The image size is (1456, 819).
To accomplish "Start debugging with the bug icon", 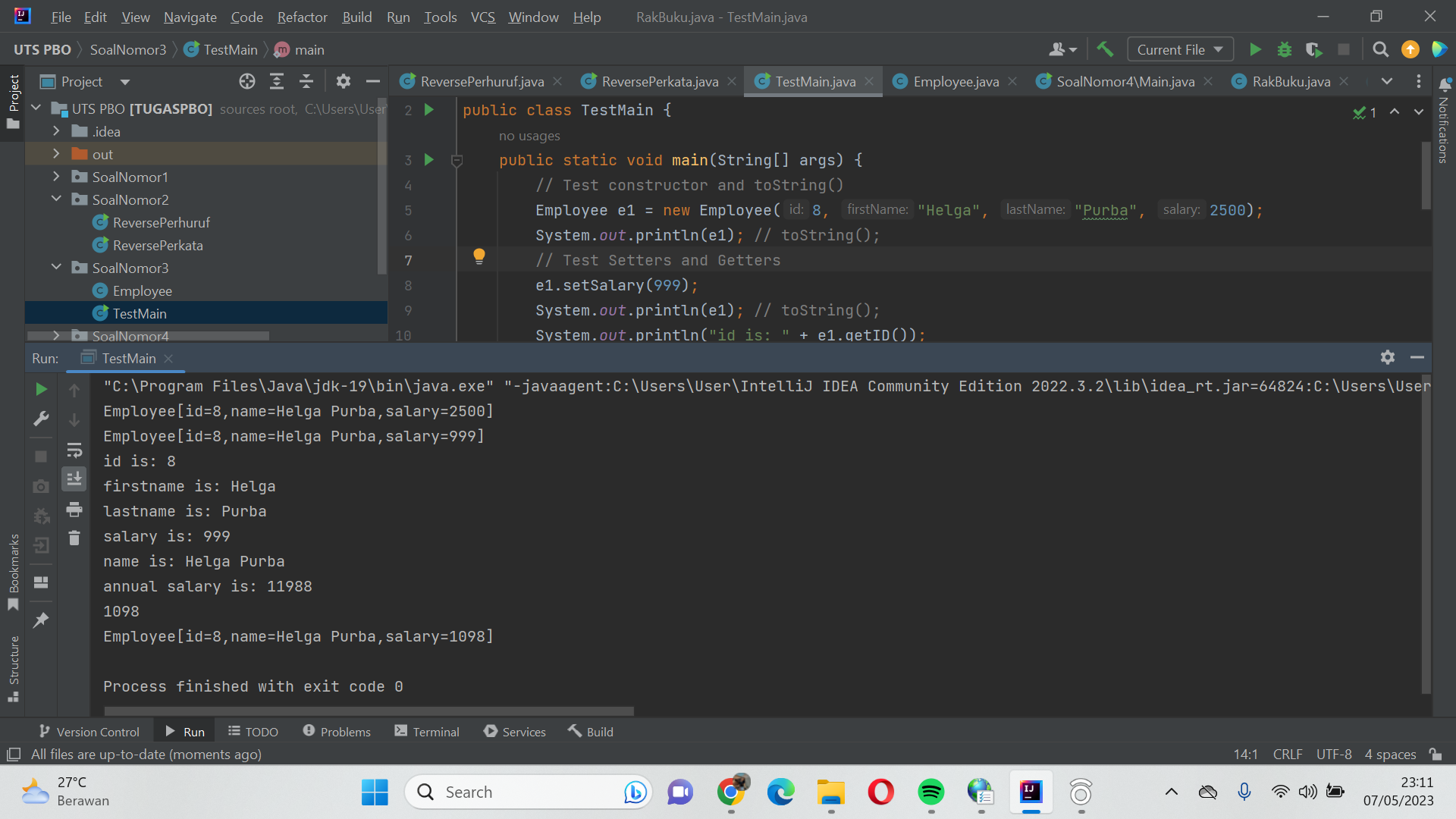I will tap(1284, 49).
